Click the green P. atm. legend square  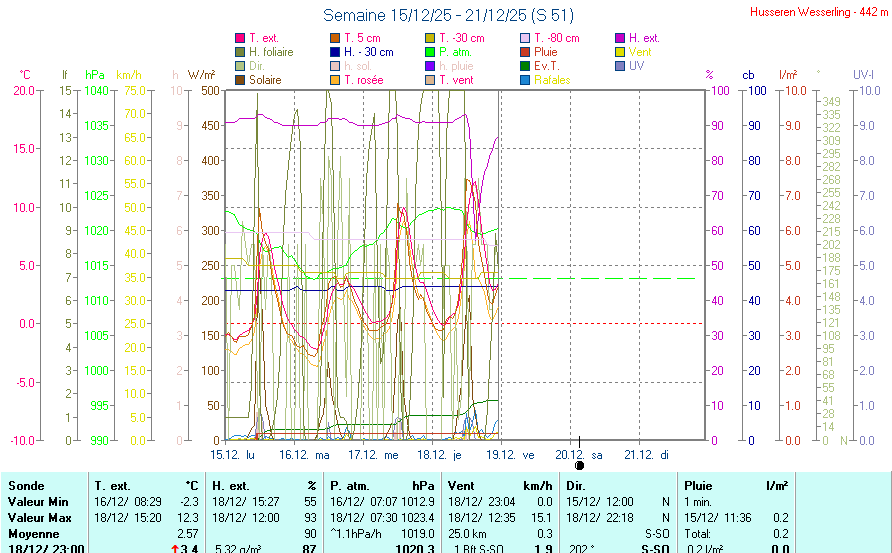pyautogui.click(x=430, y=52)
